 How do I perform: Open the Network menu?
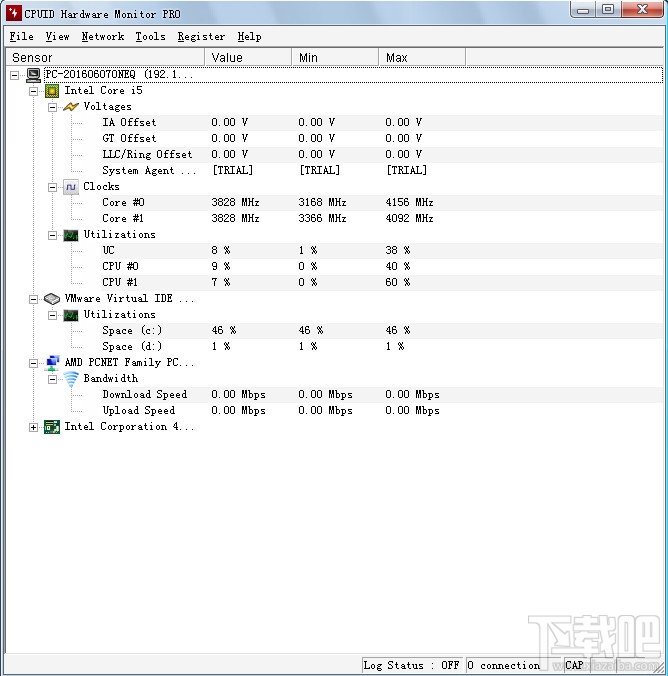[103, 37]
